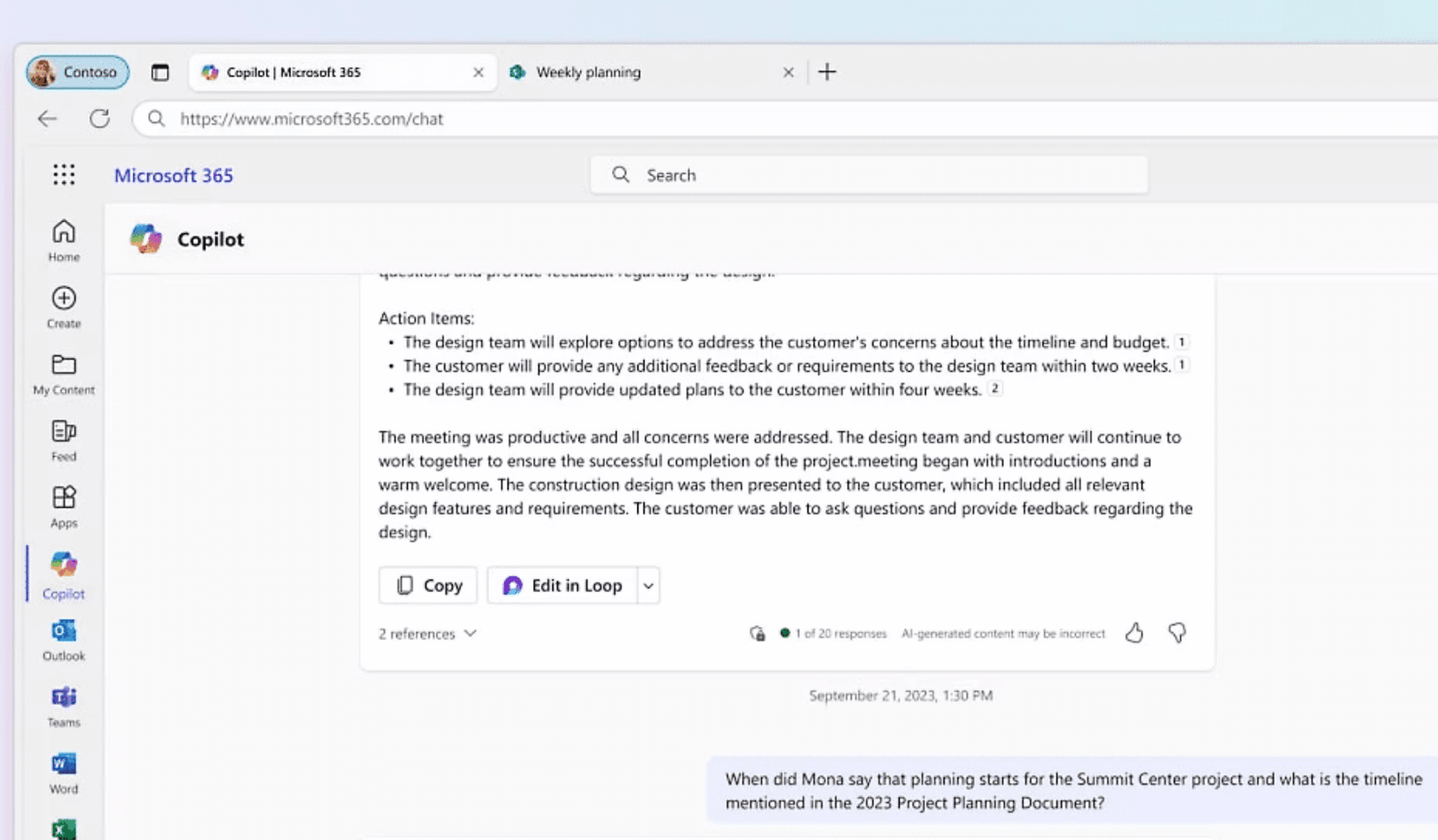Screen dimensions: 1438x840
Task: Open My Content folder in sidebar
Action: (x=64, y=374)
